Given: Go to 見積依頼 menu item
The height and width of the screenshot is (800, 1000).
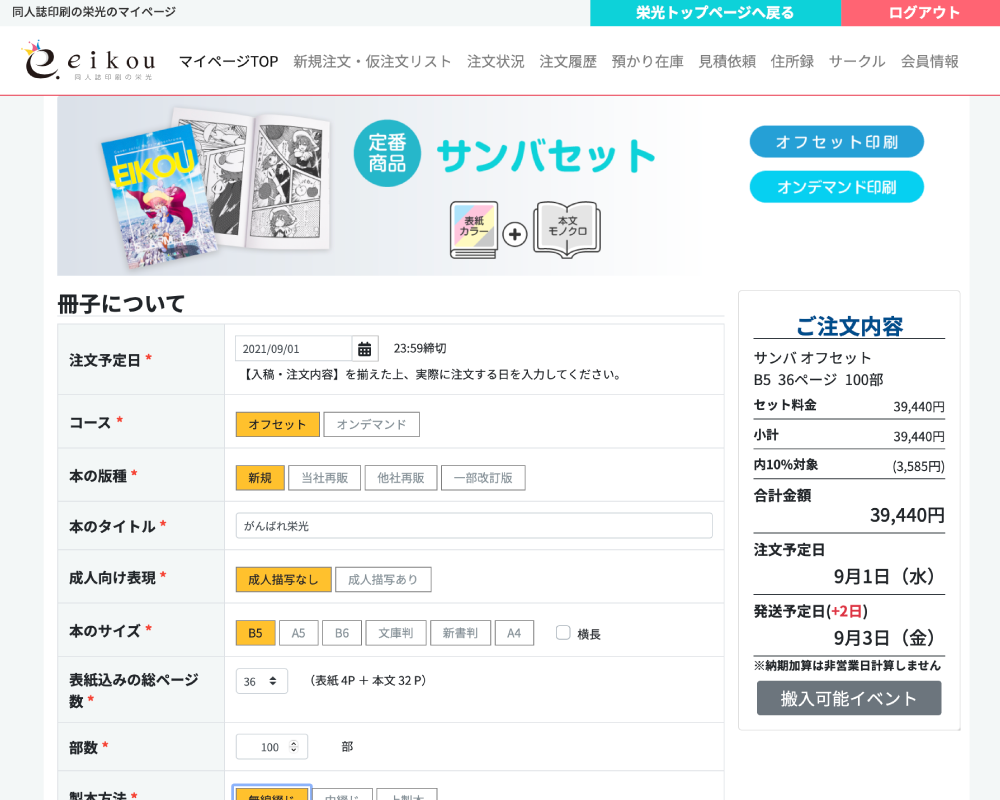Looking at the screenshot, I should coord(727,61).
